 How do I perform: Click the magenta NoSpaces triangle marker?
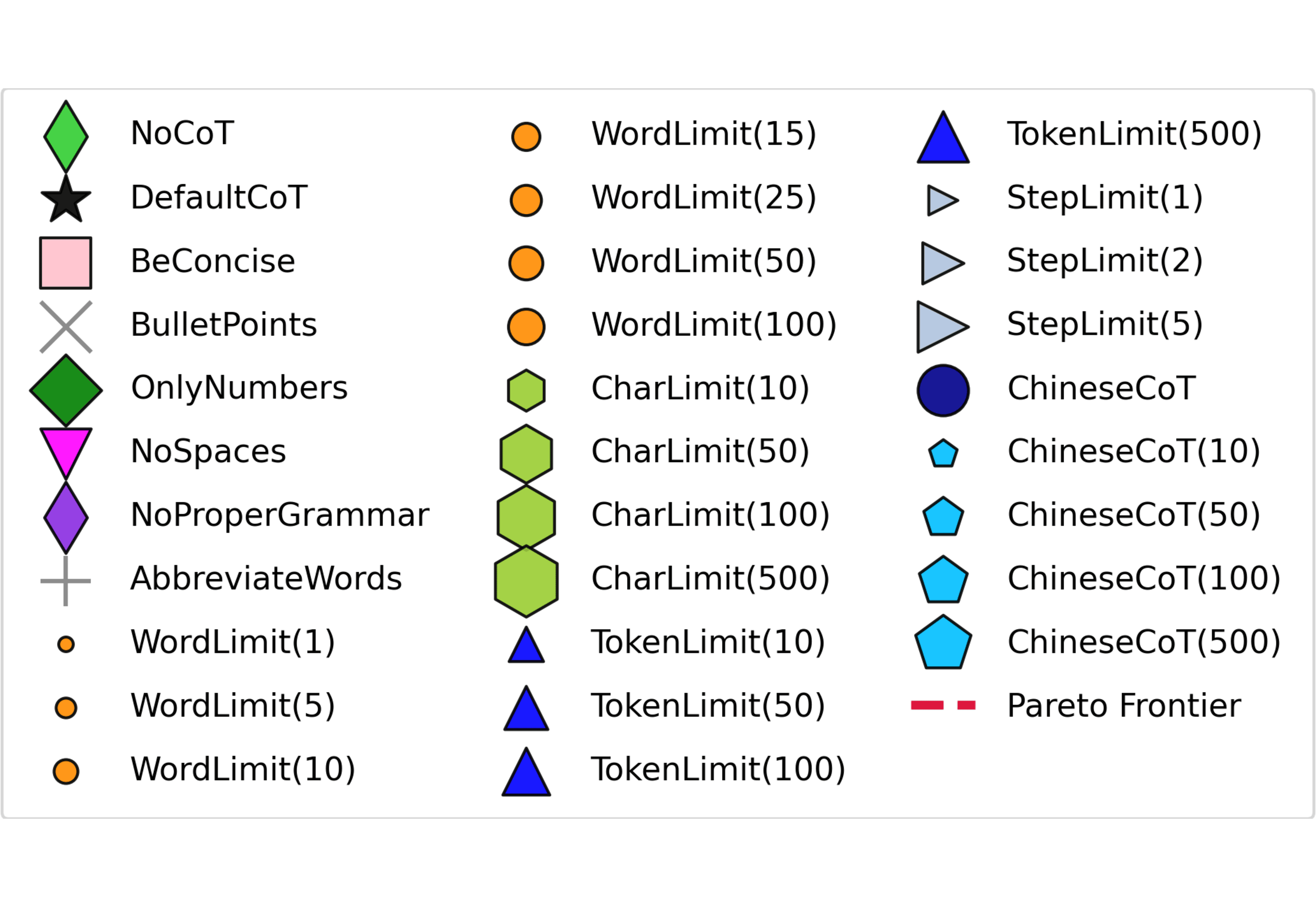point(66,450)
